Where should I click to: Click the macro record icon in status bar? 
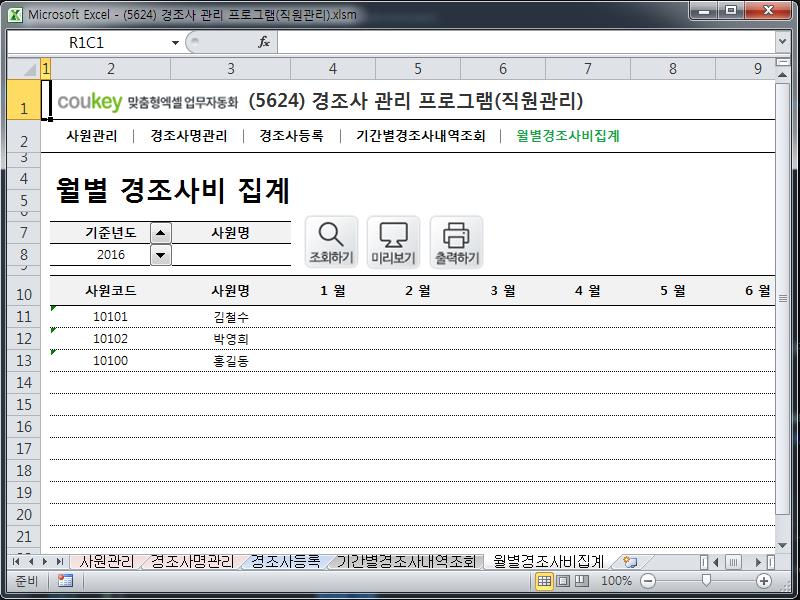pos(65,581)
